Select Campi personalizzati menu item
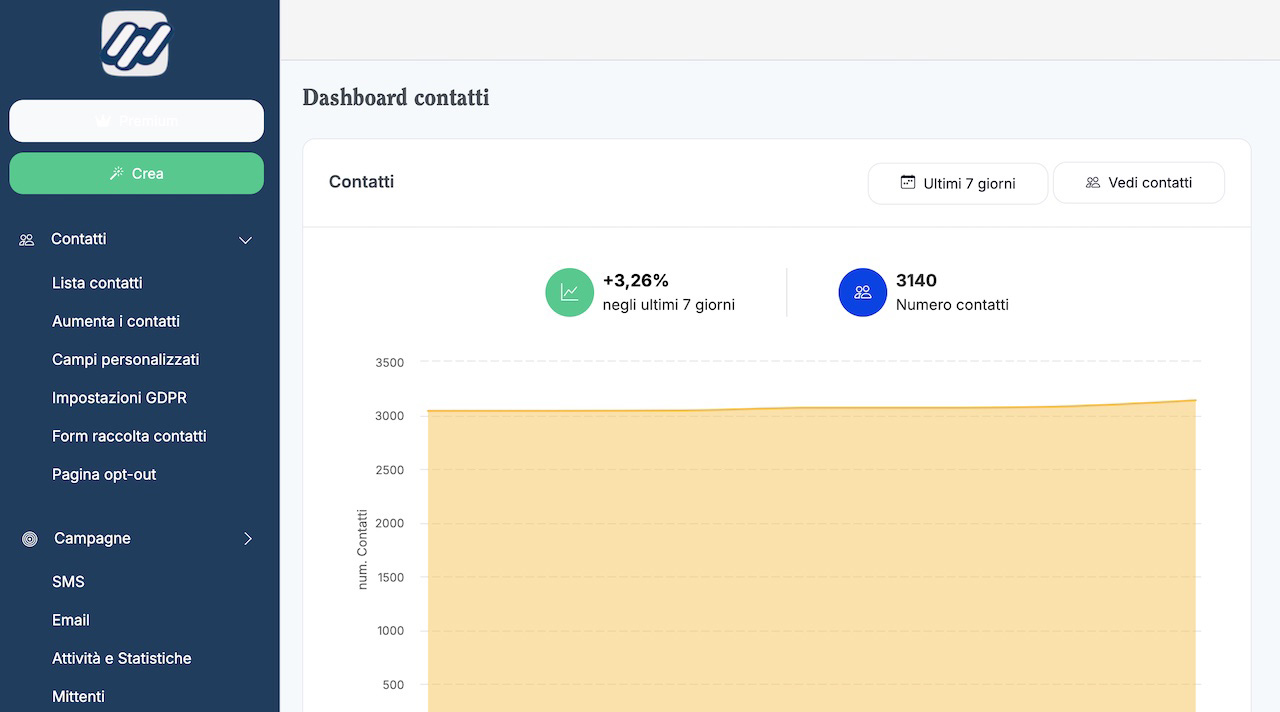 [125, 360]
